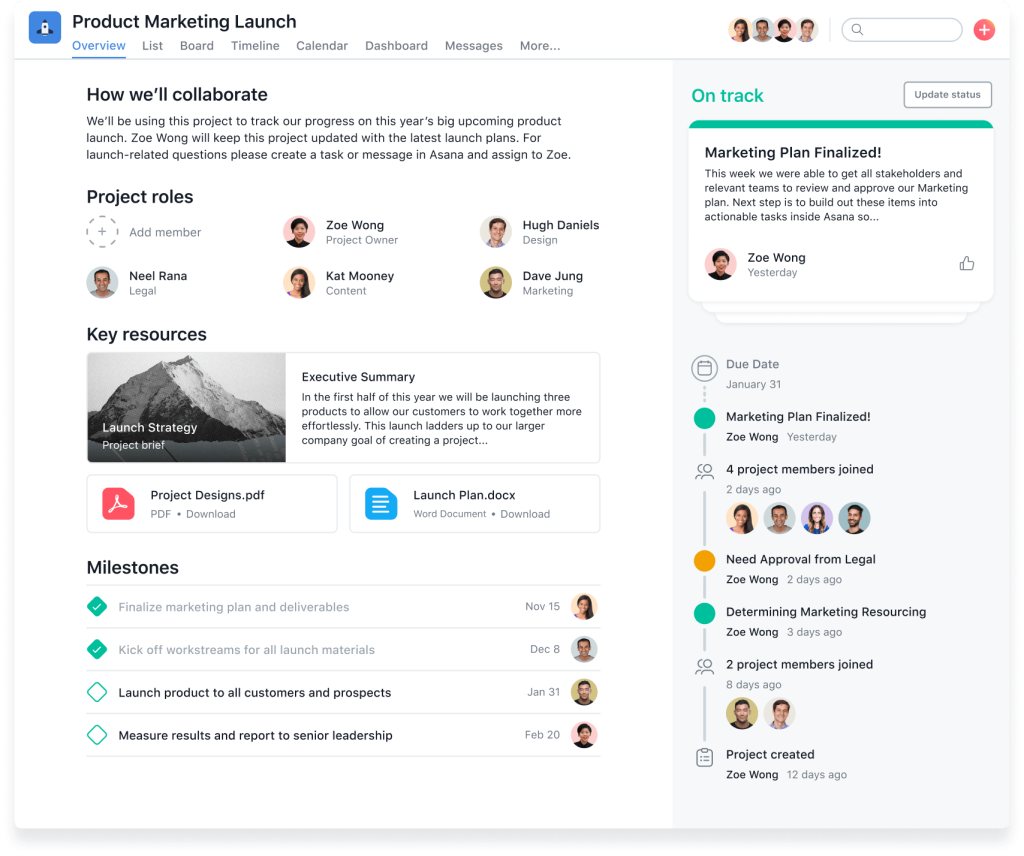Image resolution: width=1024 pixels, height=856 pixels.
Task: Open the Launch Strategy project brief thumbnail
Action: pyautogui.click(x=186, y=408)
